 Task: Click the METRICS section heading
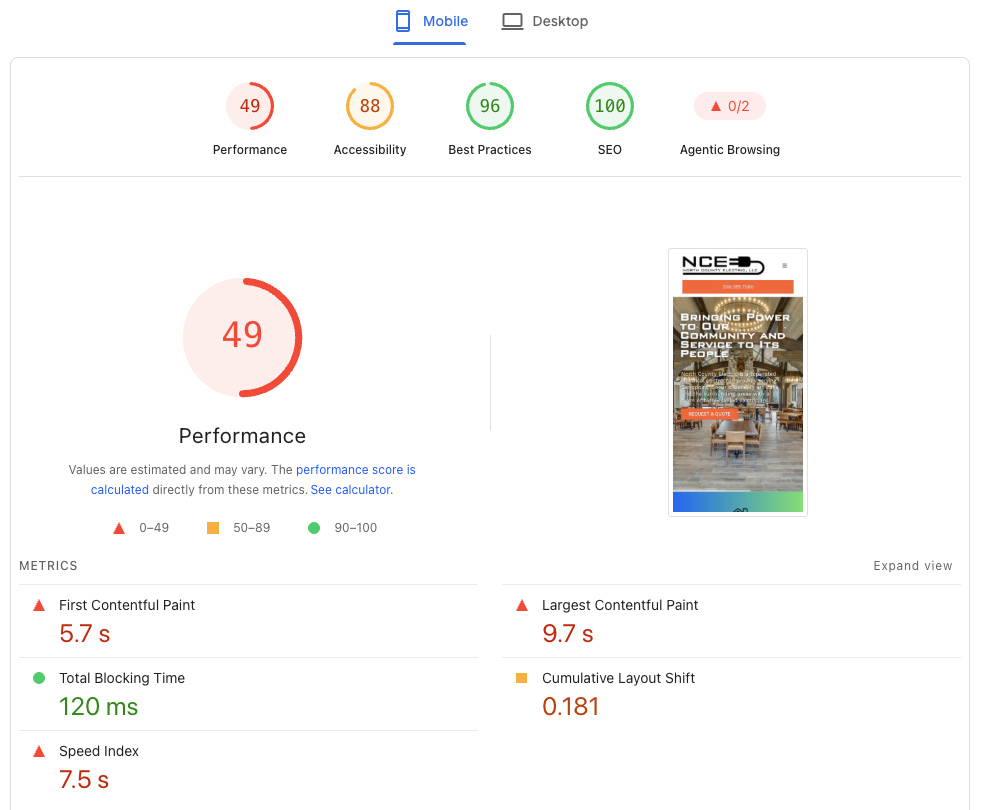point(48,566)
